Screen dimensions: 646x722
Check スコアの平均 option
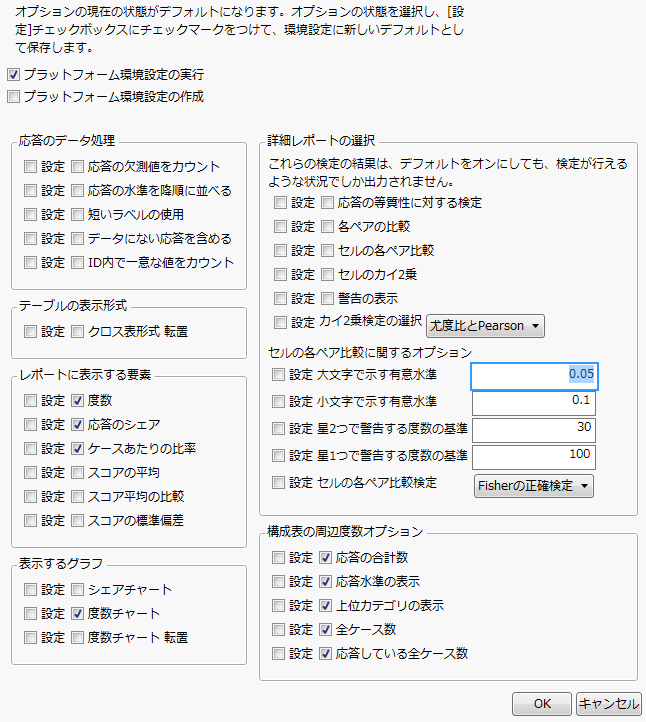click(79, 472)
